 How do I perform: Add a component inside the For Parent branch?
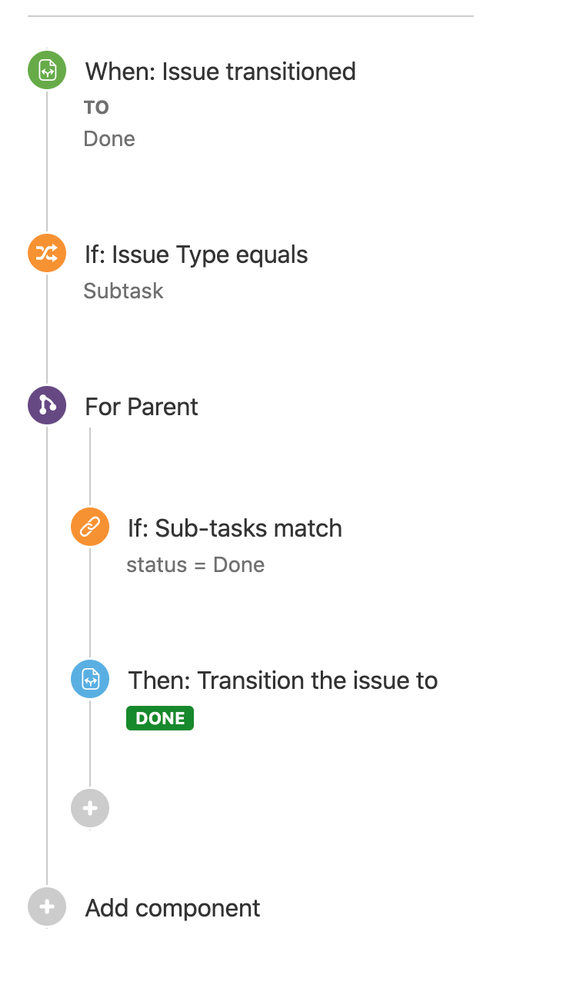pyautogui.click(x=90, y=808)
